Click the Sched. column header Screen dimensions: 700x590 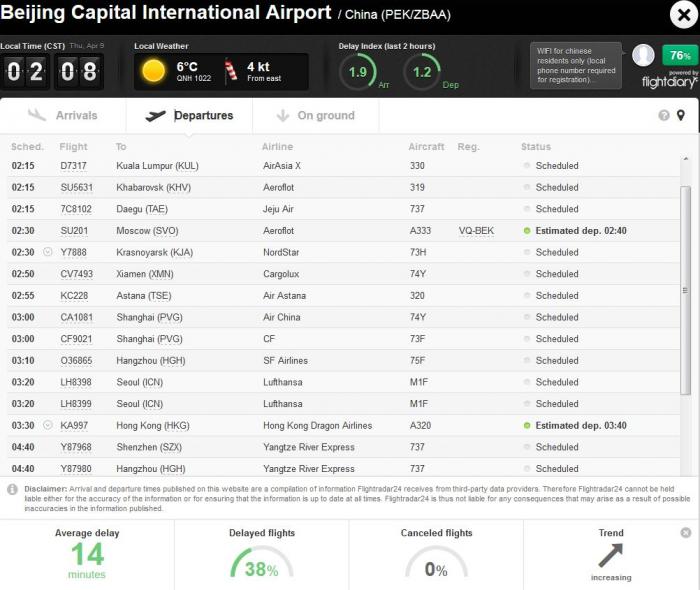click(27, 146)
